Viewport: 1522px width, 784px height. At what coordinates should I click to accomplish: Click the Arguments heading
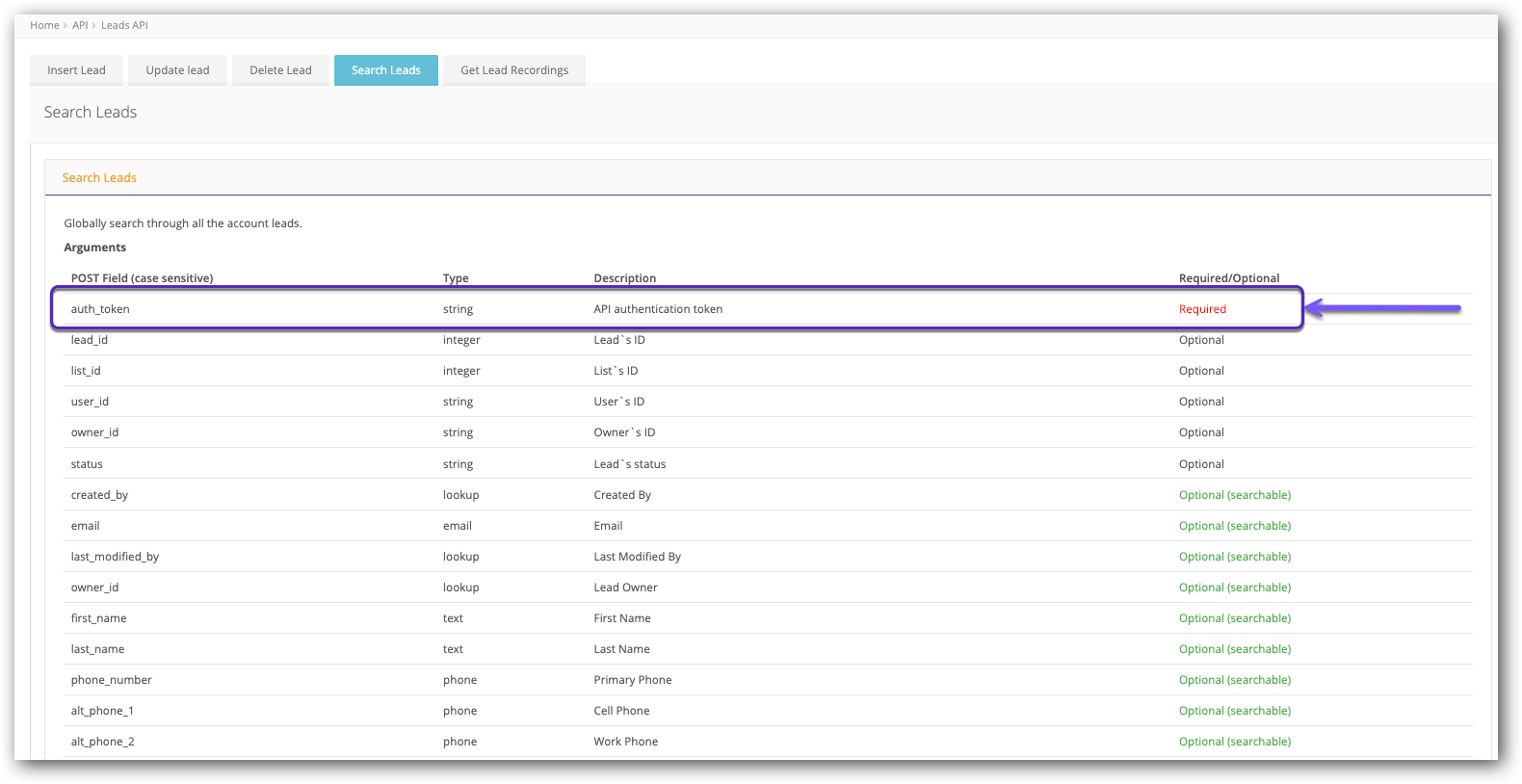click(x=94, y=248)
